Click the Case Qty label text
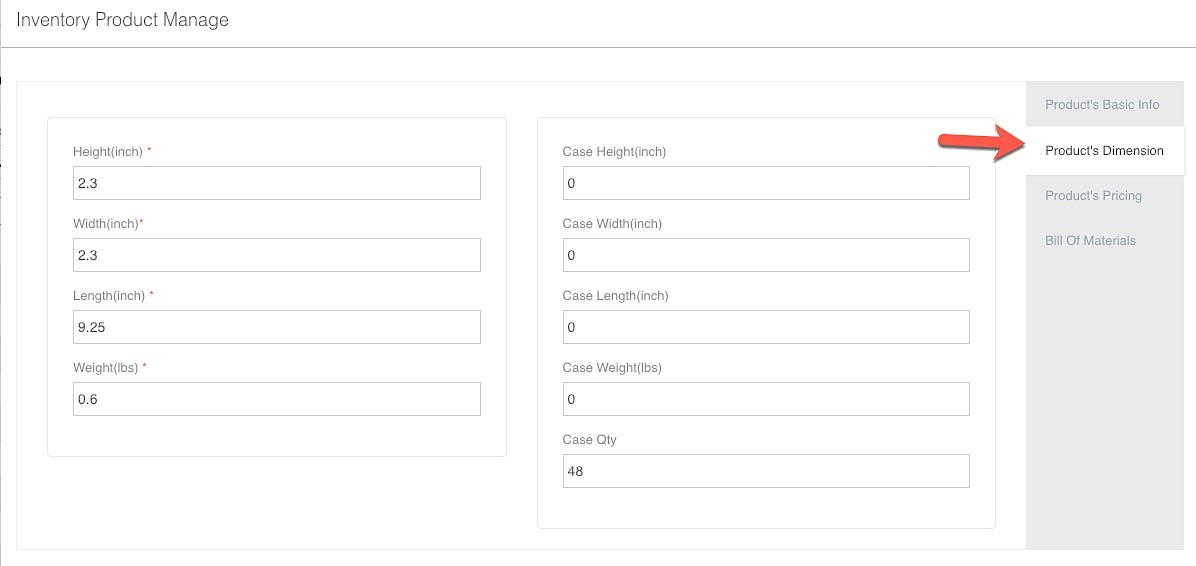This screenshot has height=566, width=1196. point(590,440)
